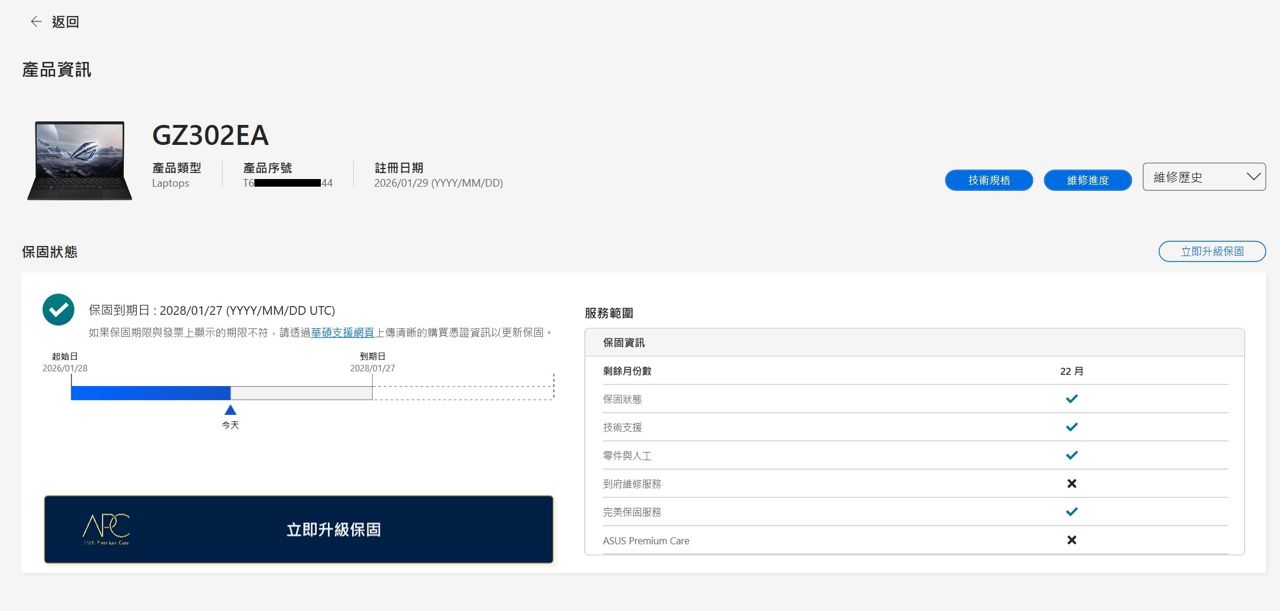Click the 返回 text label
The height and width of the screenshot is (611, 1280).
coord(65,21)
